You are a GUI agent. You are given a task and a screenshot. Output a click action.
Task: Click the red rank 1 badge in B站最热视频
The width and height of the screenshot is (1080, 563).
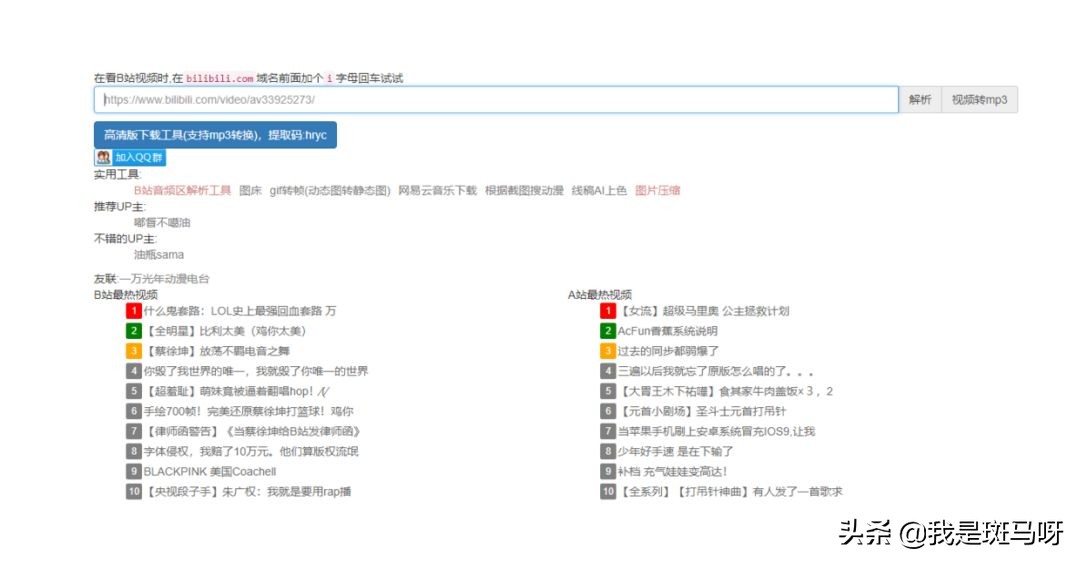point(134,311)
